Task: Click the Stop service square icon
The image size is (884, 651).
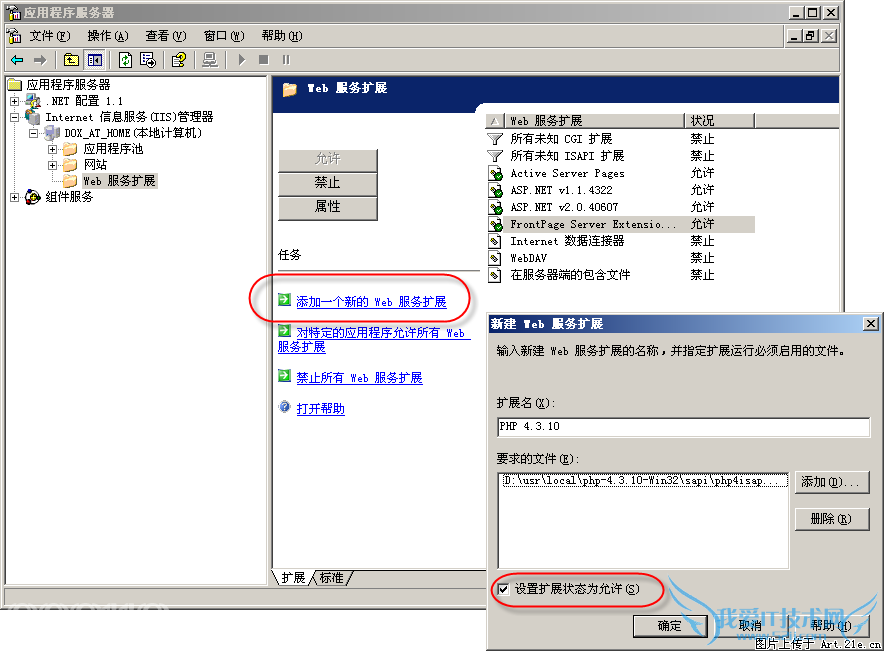Action: pyautogui.click(x=263, y=60)
